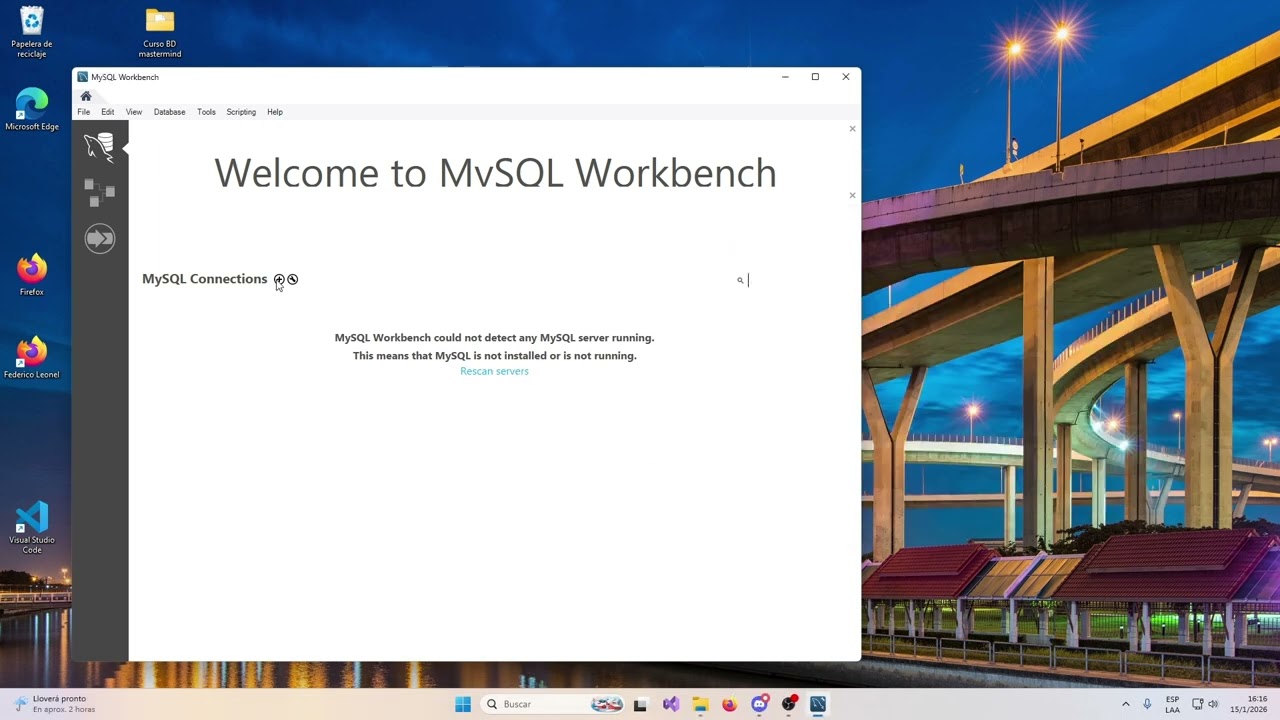Viewport: 1280px width, 720px height.
Task: Open File Explorer from the taskbar
Action: (x=700, y=704)
